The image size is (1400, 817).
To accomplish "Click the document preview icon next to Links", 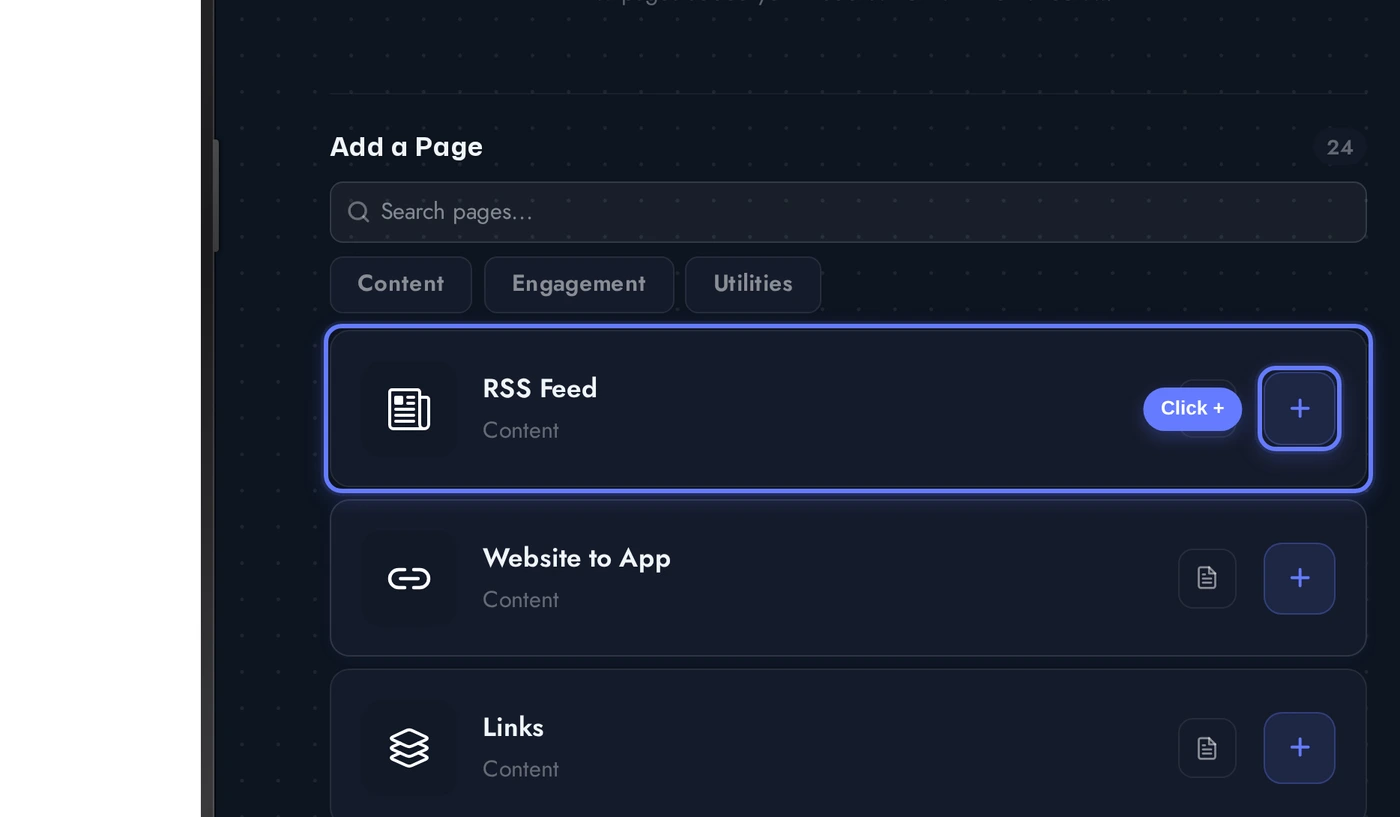I will (x=1207, y=747).
